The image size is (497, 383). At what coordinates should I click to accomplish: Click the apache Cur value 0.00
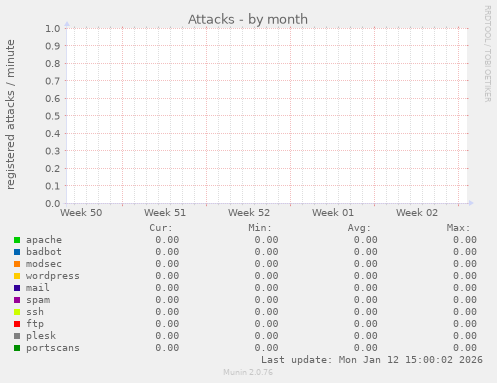point(167,240)
